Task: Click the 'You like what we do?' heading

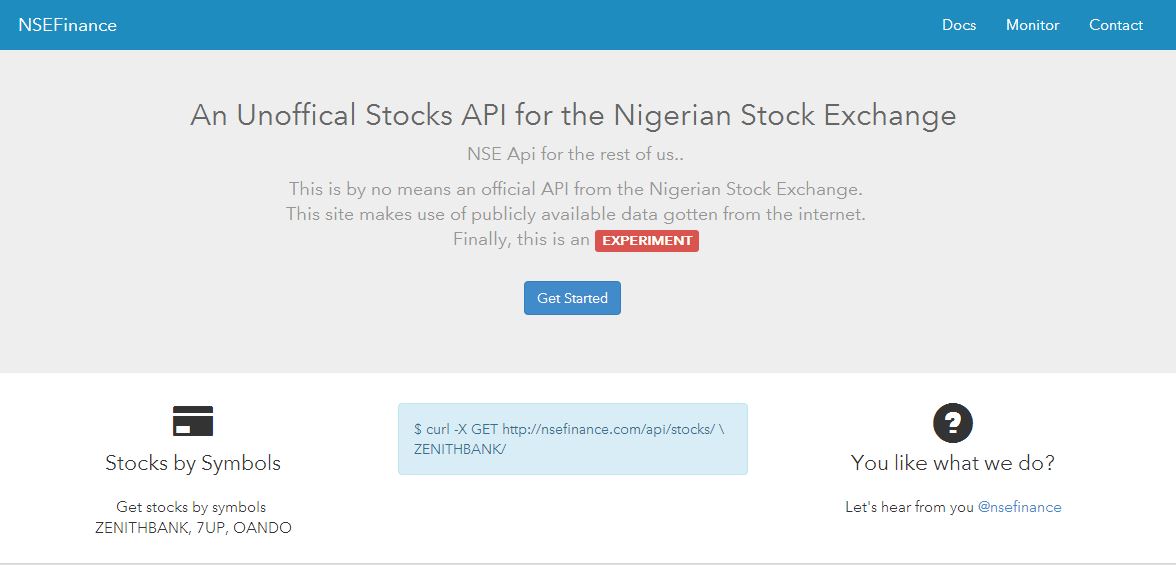Action: [x=952, y=463]
